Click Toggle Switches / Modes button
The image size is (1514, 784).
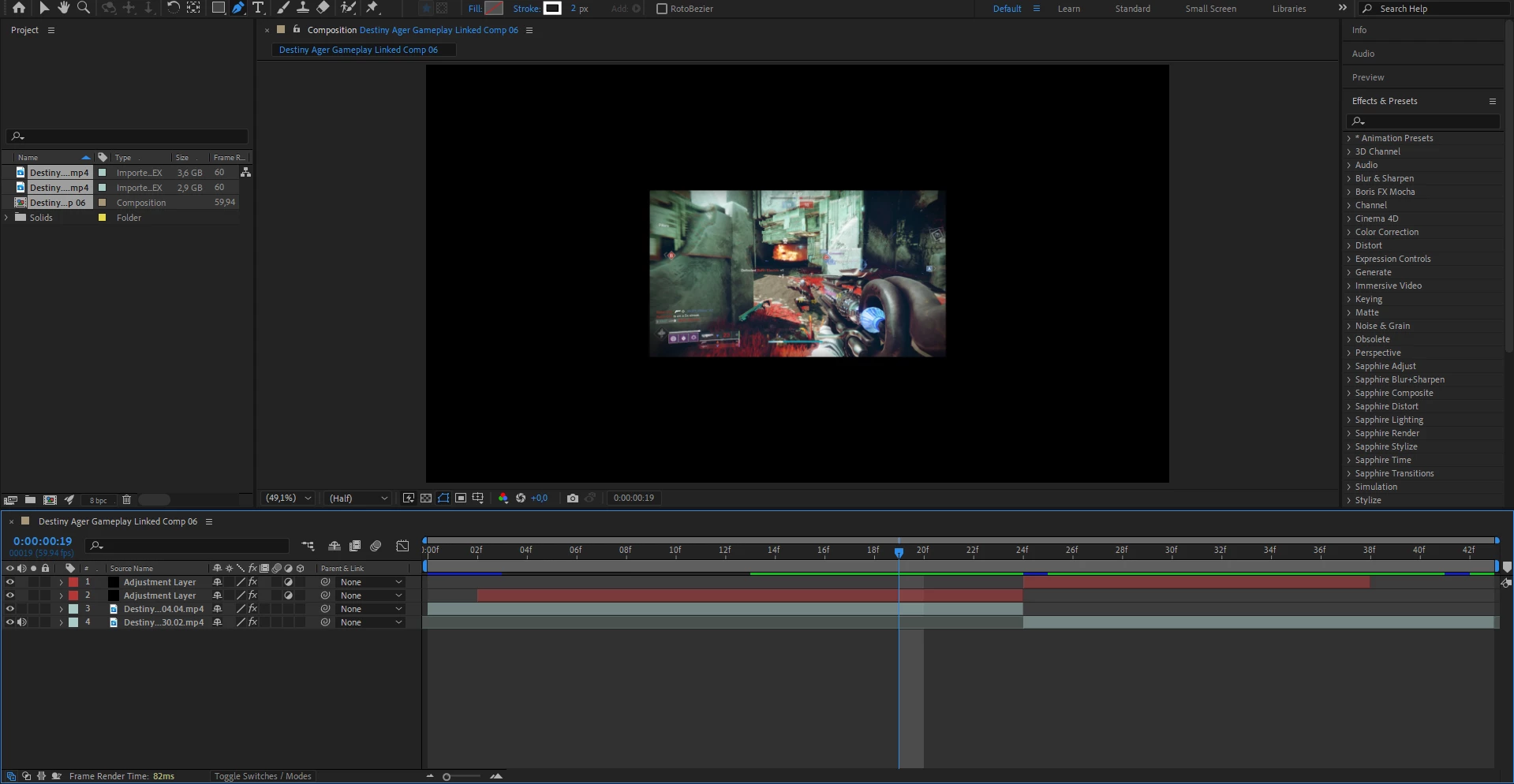coord(263,776)
